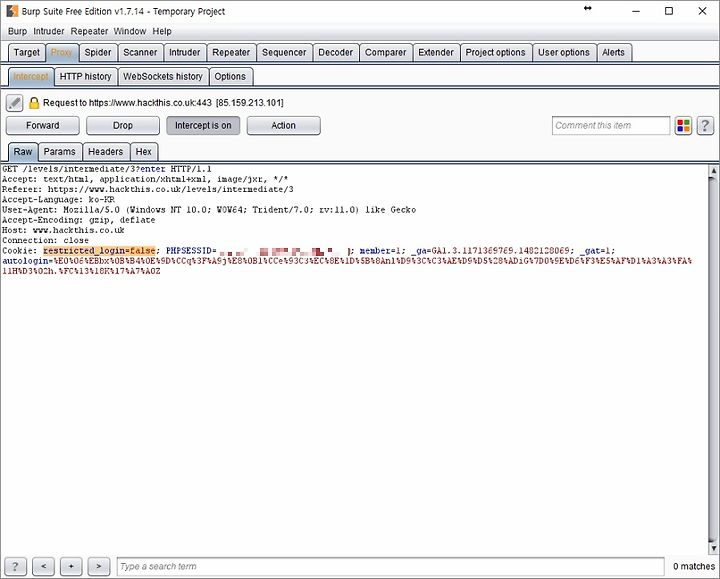The image size is (720, 579).
Task: Click the Host: www.hackthis.co.uk line
Action: pos(63,230)
